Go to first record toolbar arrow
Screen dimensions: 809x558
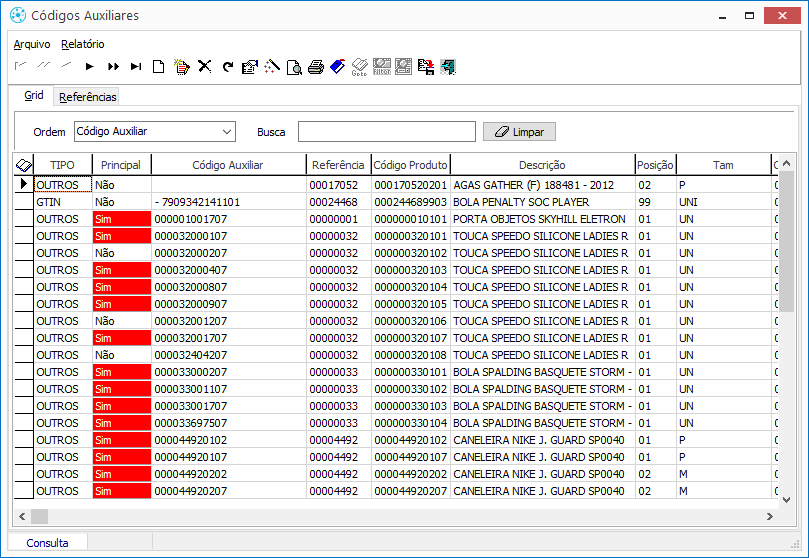pos(21,66)
